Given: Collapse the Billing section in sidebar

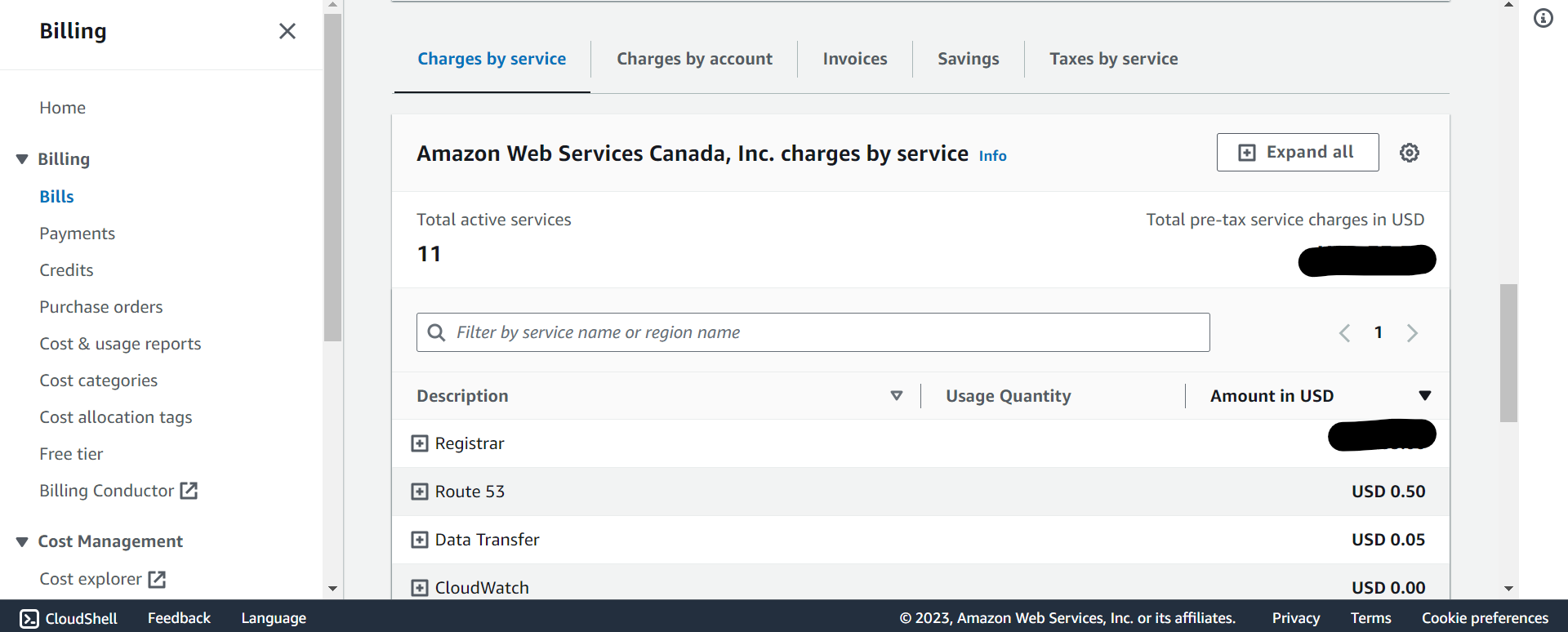Looking at the screenshot, I should pos(22,159).
